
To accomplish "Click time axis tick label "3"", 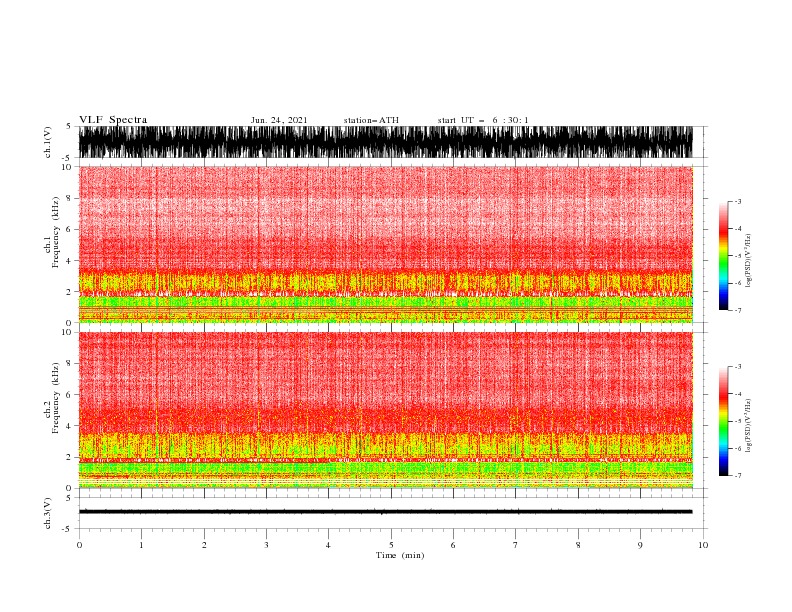I will click(x=266, y=545).
